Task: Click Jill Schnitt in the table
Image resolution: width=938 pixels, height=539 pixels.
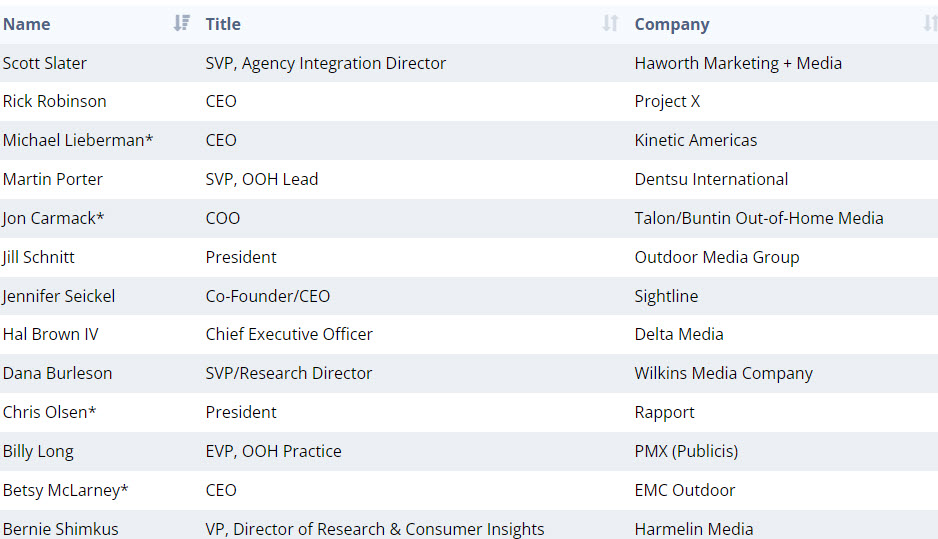Action: tap(40, 257)
